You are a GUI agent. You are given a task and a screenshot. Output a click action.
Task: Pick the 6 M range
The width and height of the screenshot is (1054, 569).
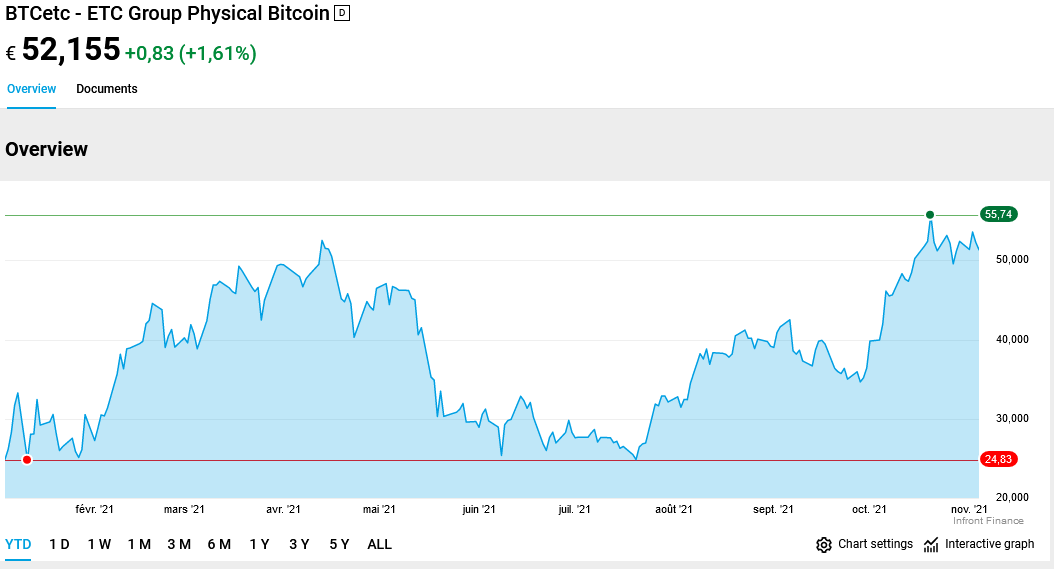click(x=219, y=545)
